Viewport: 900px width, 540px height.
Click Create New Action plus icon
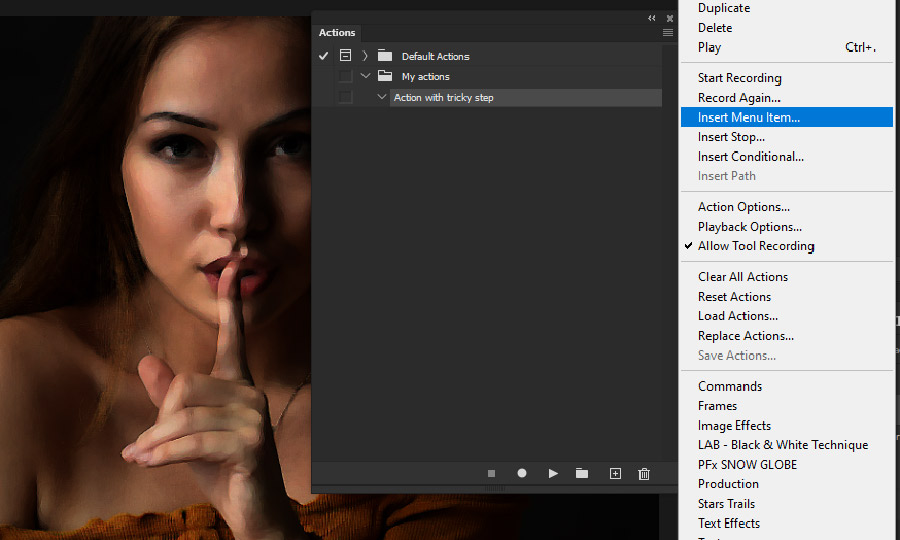[615, 474]
